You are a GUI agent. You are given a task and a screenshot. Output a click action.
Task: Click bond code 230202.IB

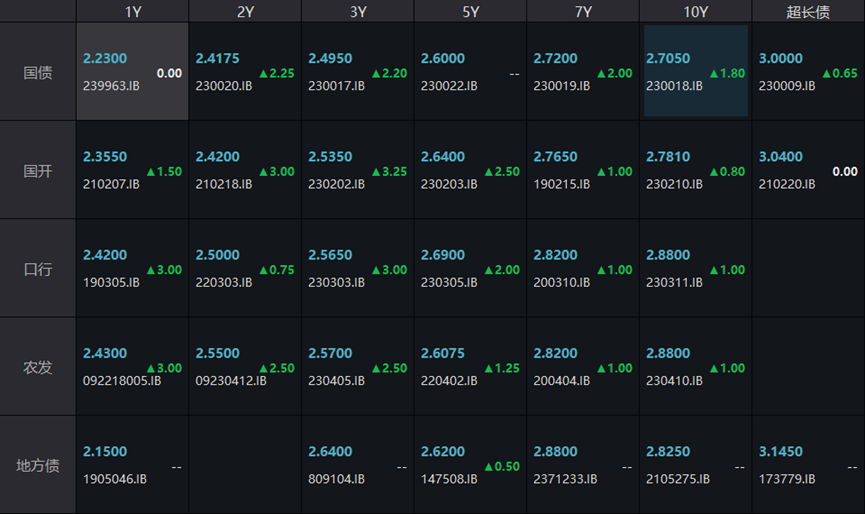click(336, 185)
